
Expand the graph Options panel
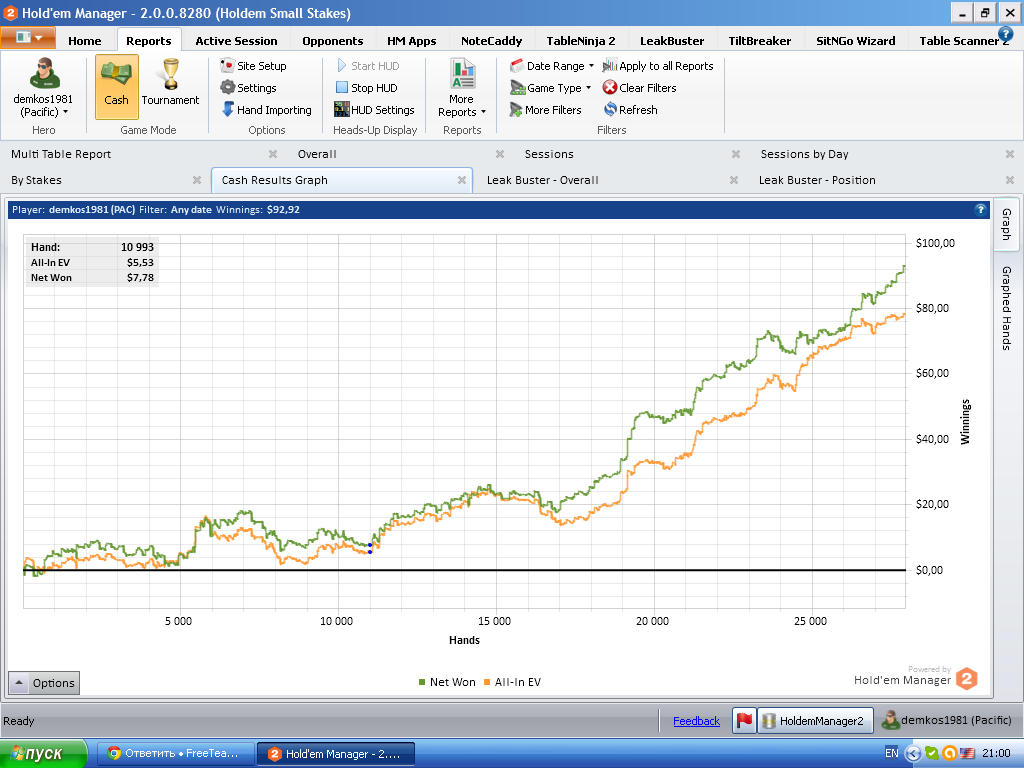pos(44,683)
